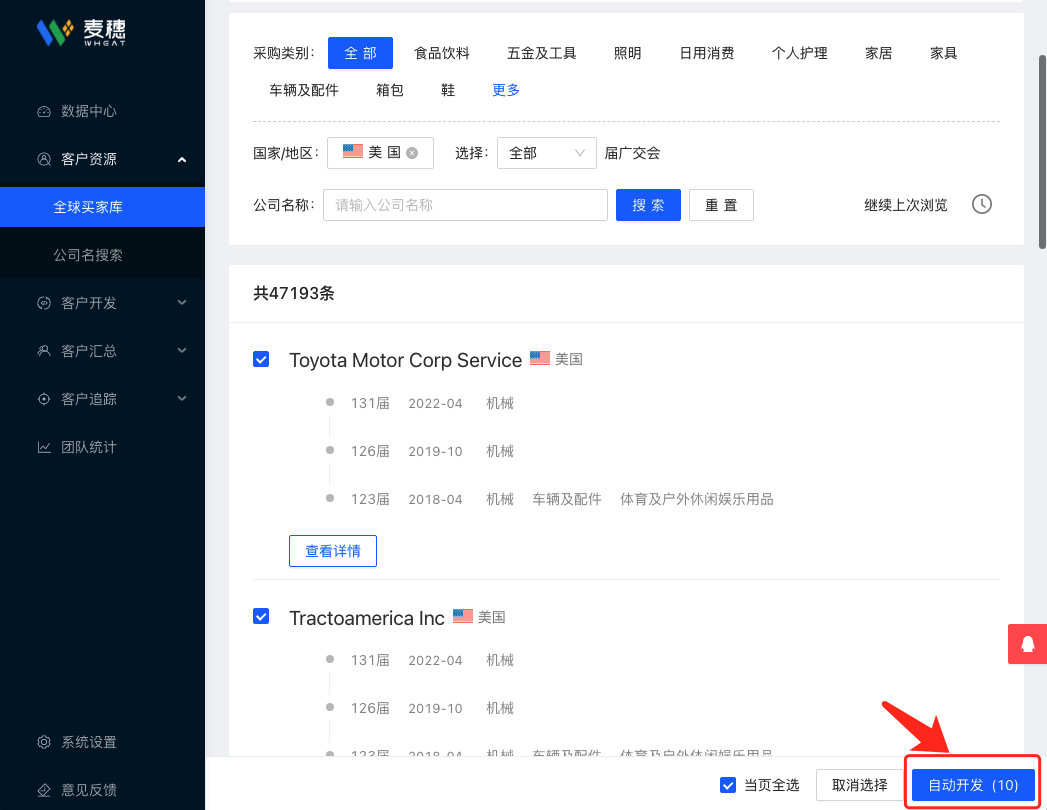Click 共47193条 result count

tap(294, 294)
